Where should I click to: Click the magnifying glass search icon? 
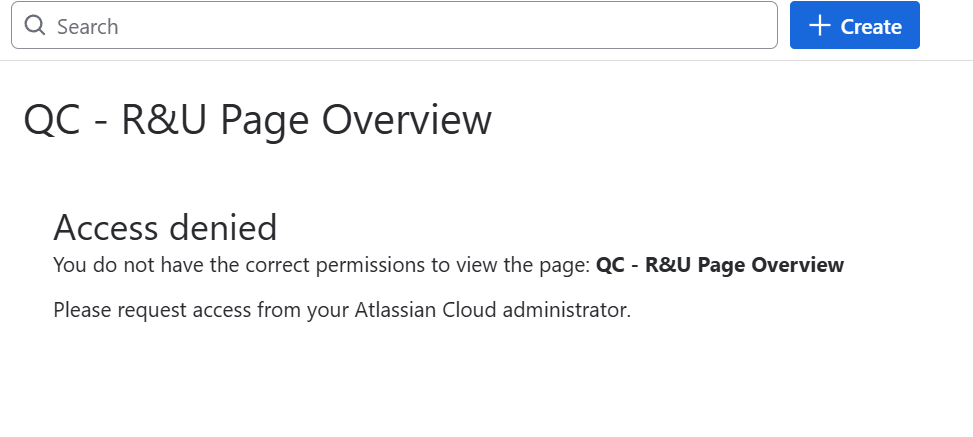(x=35, y=26)
